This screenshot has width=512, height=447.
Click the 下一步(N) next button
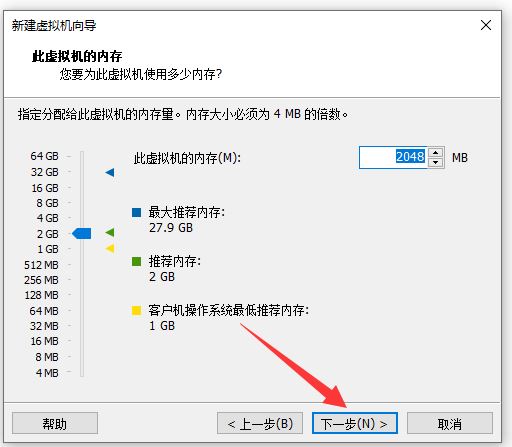point(355,423)
